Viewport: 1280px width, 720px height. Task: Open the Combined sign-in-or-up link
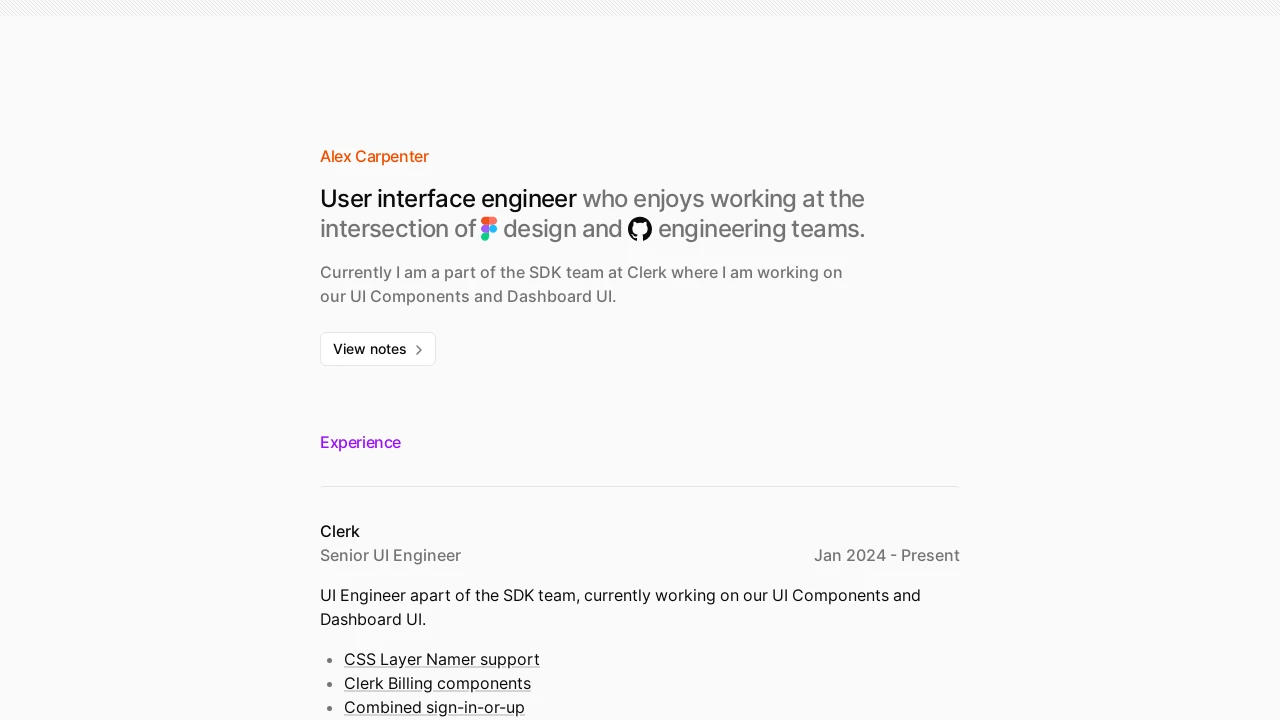(x=434, y=707)
